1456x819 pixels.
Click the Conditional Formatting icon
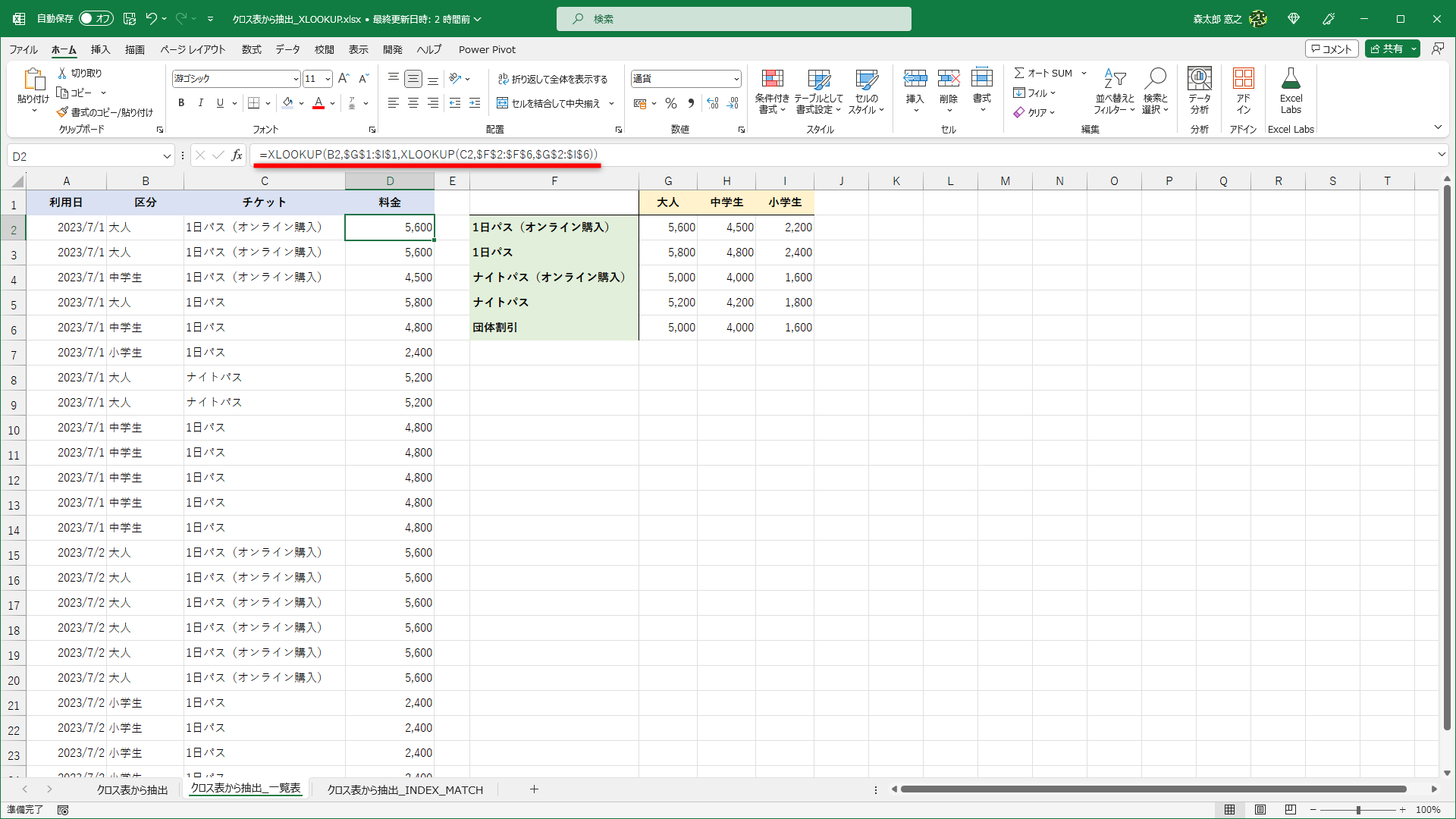(x=771, y=80)
